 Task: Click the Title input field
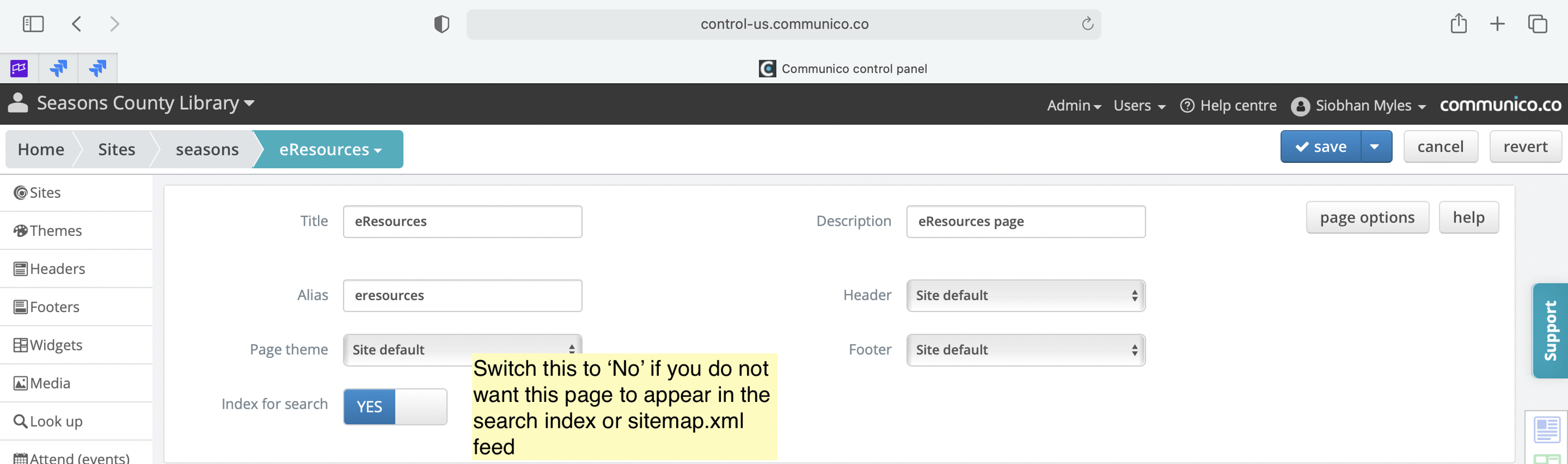463,221
